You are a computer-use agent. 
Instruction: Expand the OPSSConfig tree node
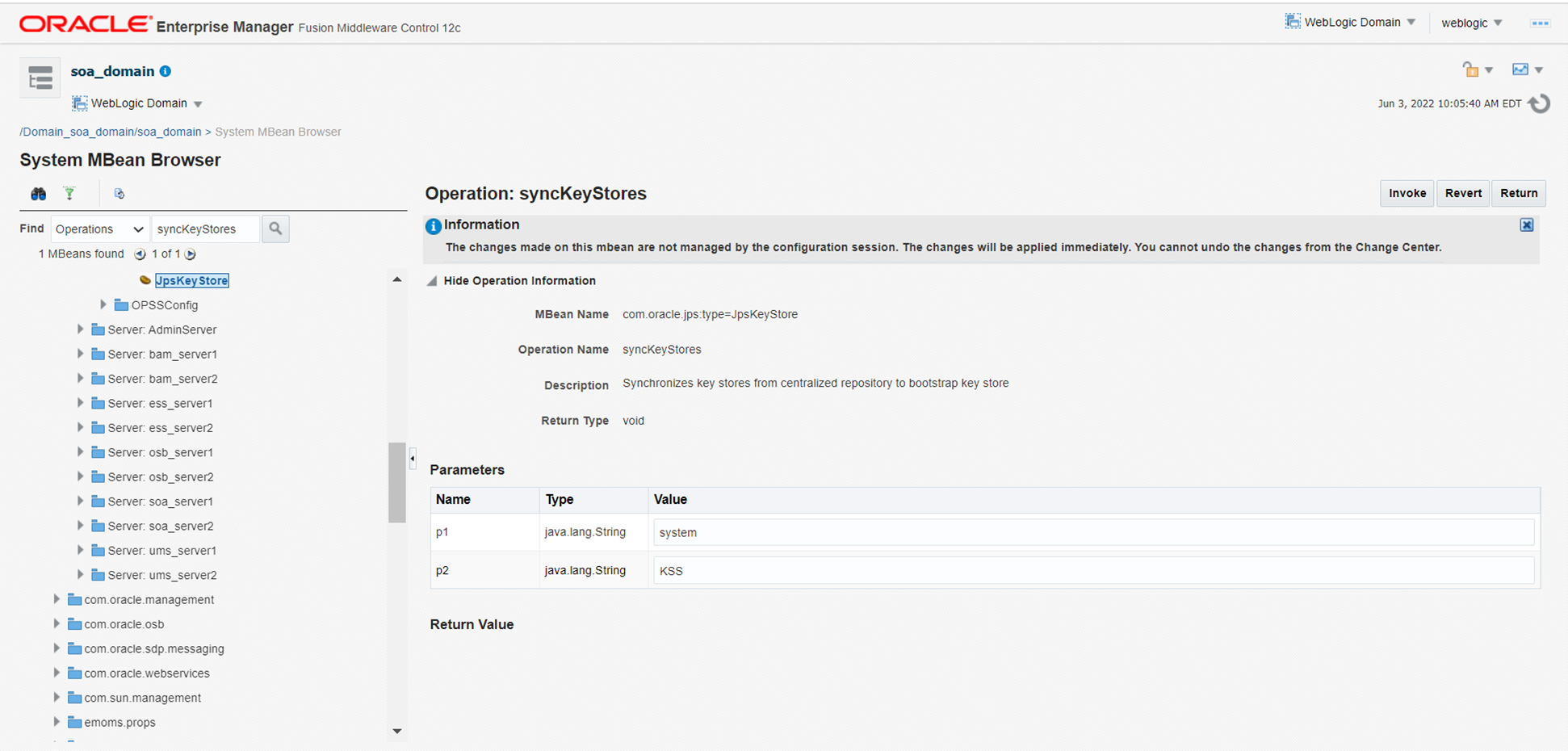click(x=103, y=304)
